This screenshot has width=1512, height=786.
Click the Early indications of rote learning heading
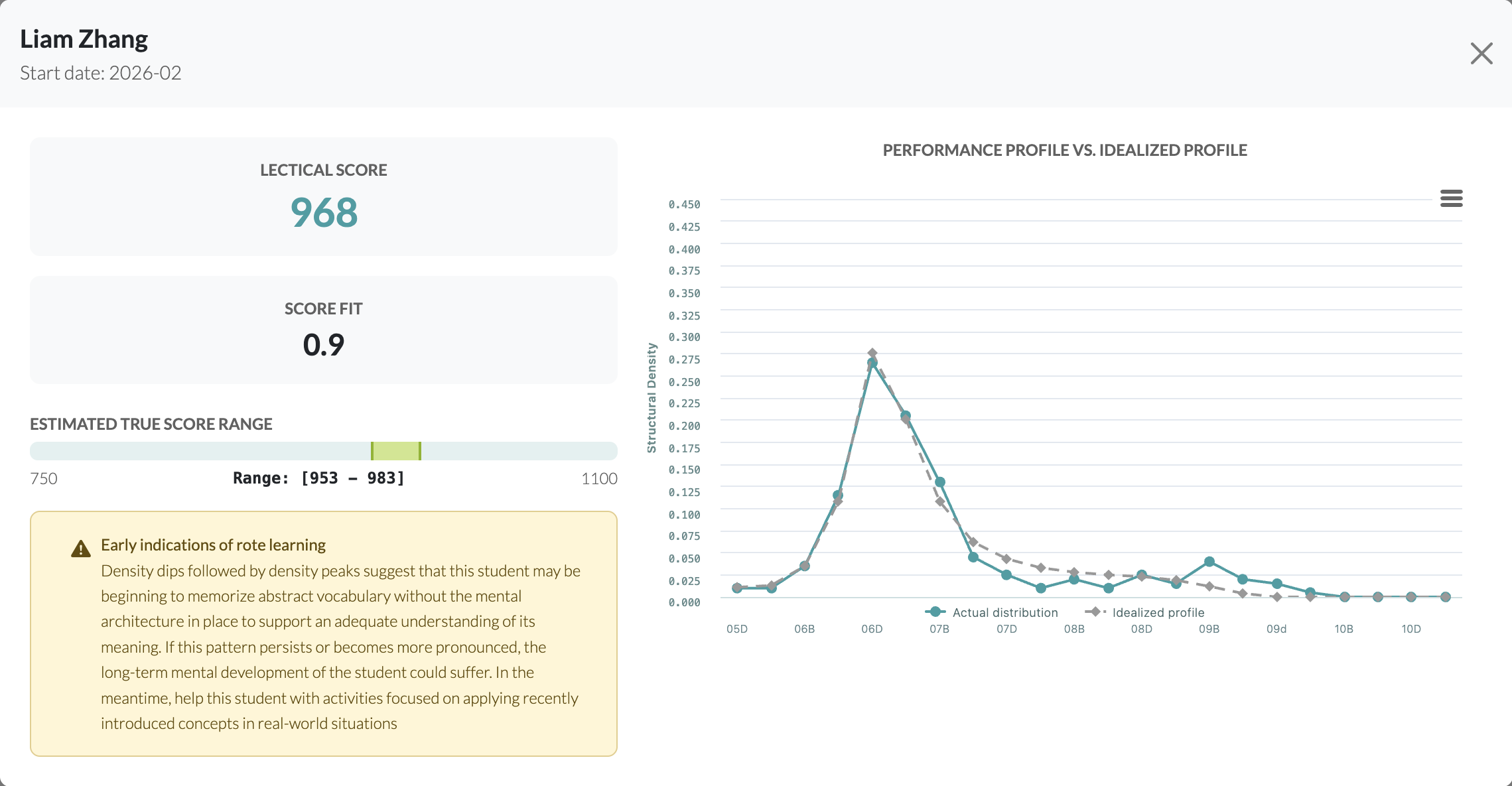coord(213,545)
